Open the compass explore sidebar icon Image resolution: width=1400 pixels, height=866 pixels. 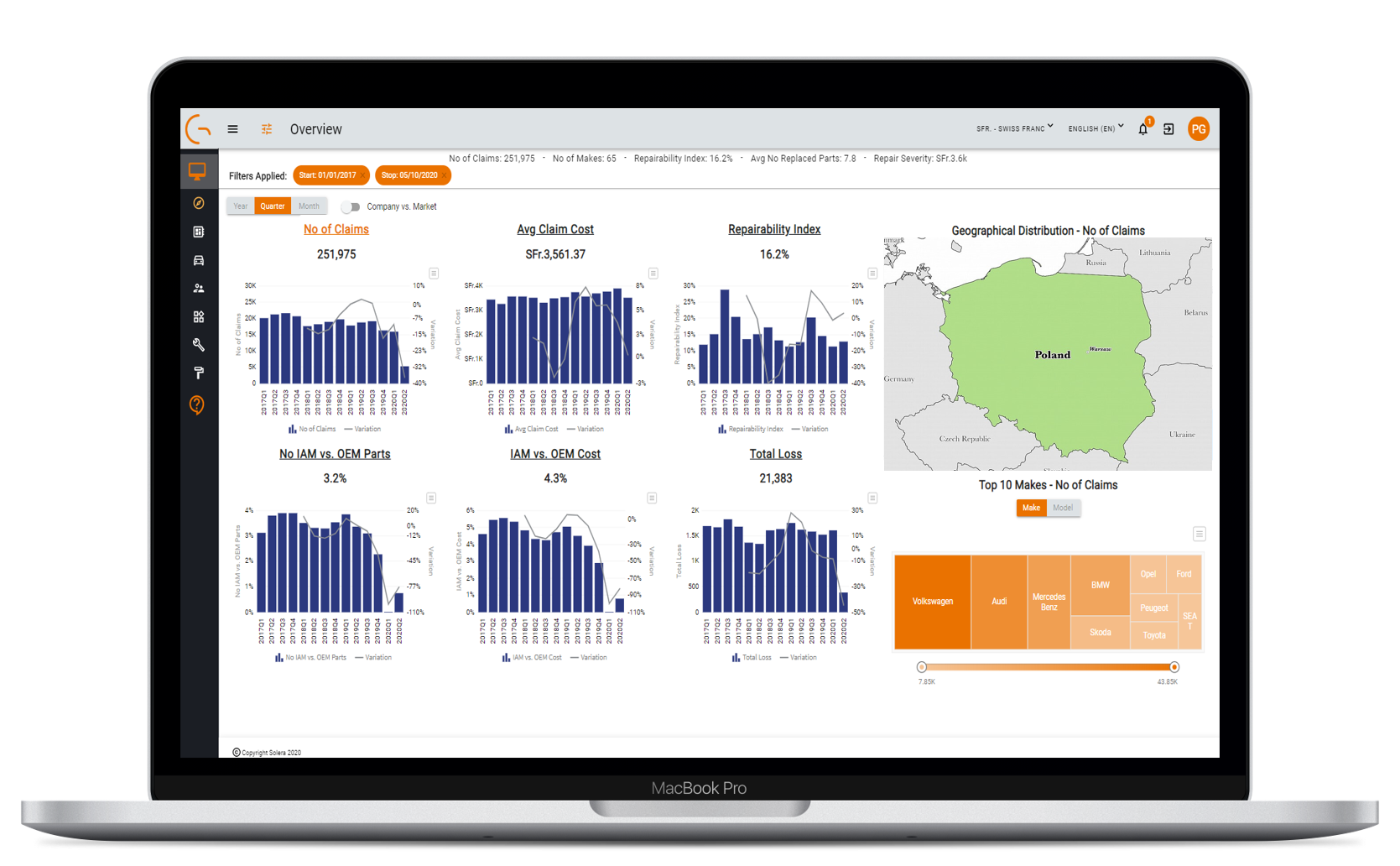click(199, 203)
